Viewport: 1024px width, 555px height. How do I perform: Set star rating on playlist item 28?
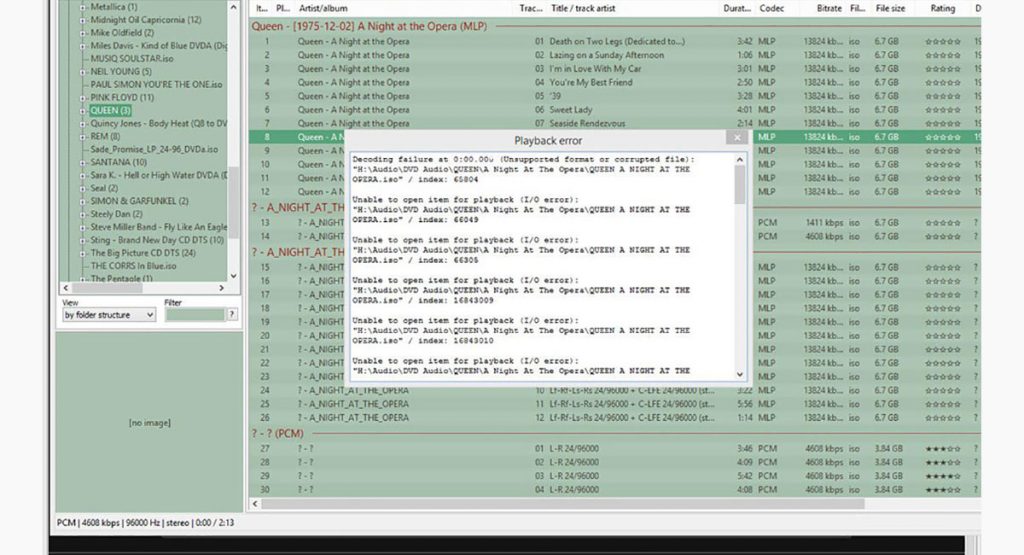coord(942,462)
